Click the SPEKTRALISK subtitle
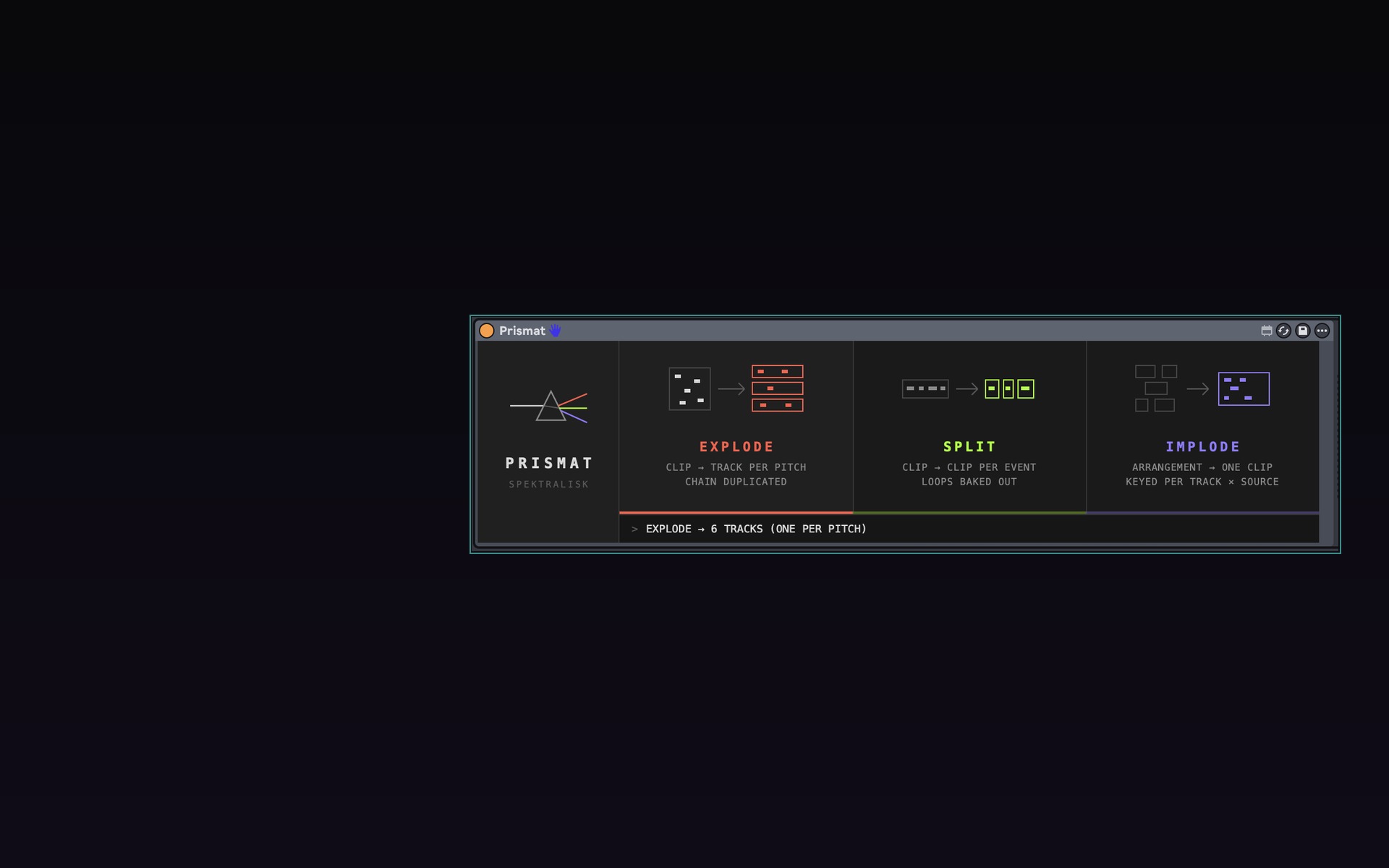The height and width of the screenshot is (868, 1389). [549, 485]
